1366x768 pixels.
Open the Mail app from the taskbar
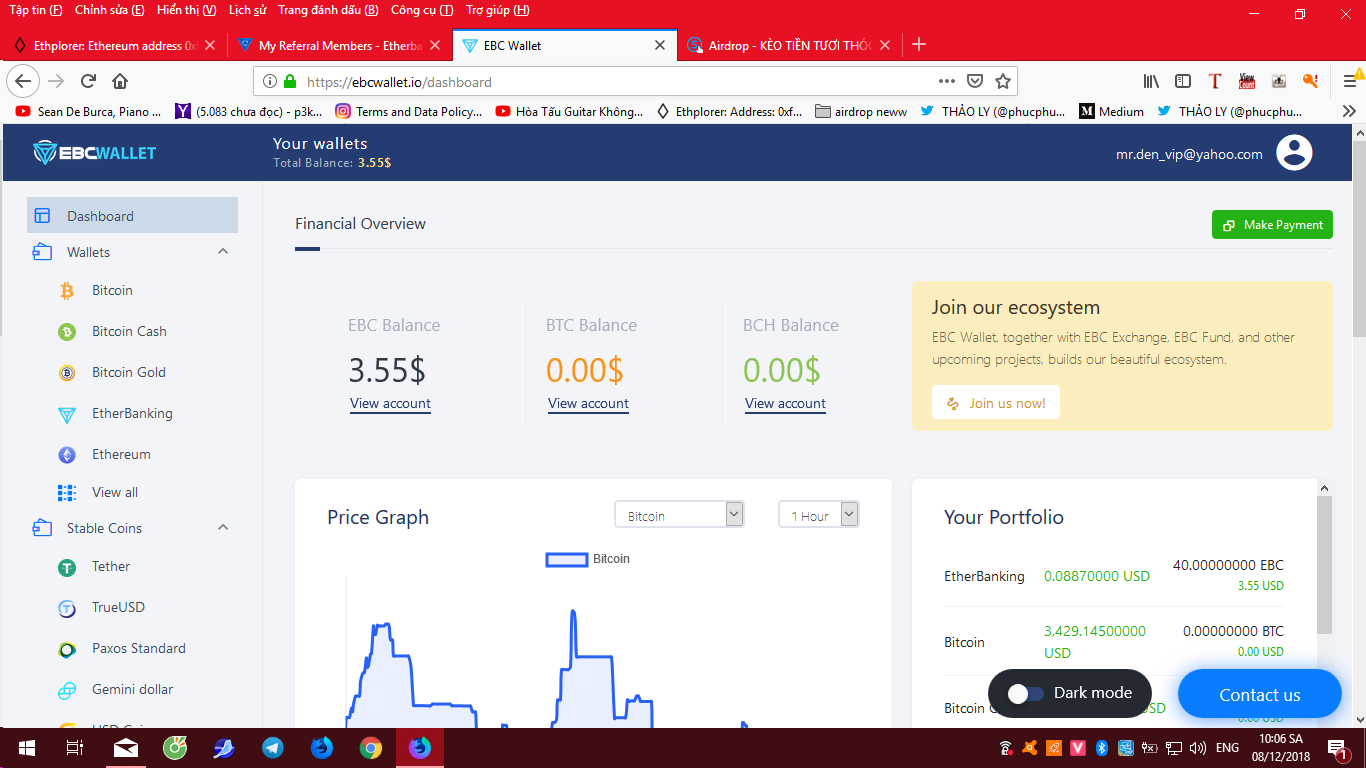click(x=125, y=747)
